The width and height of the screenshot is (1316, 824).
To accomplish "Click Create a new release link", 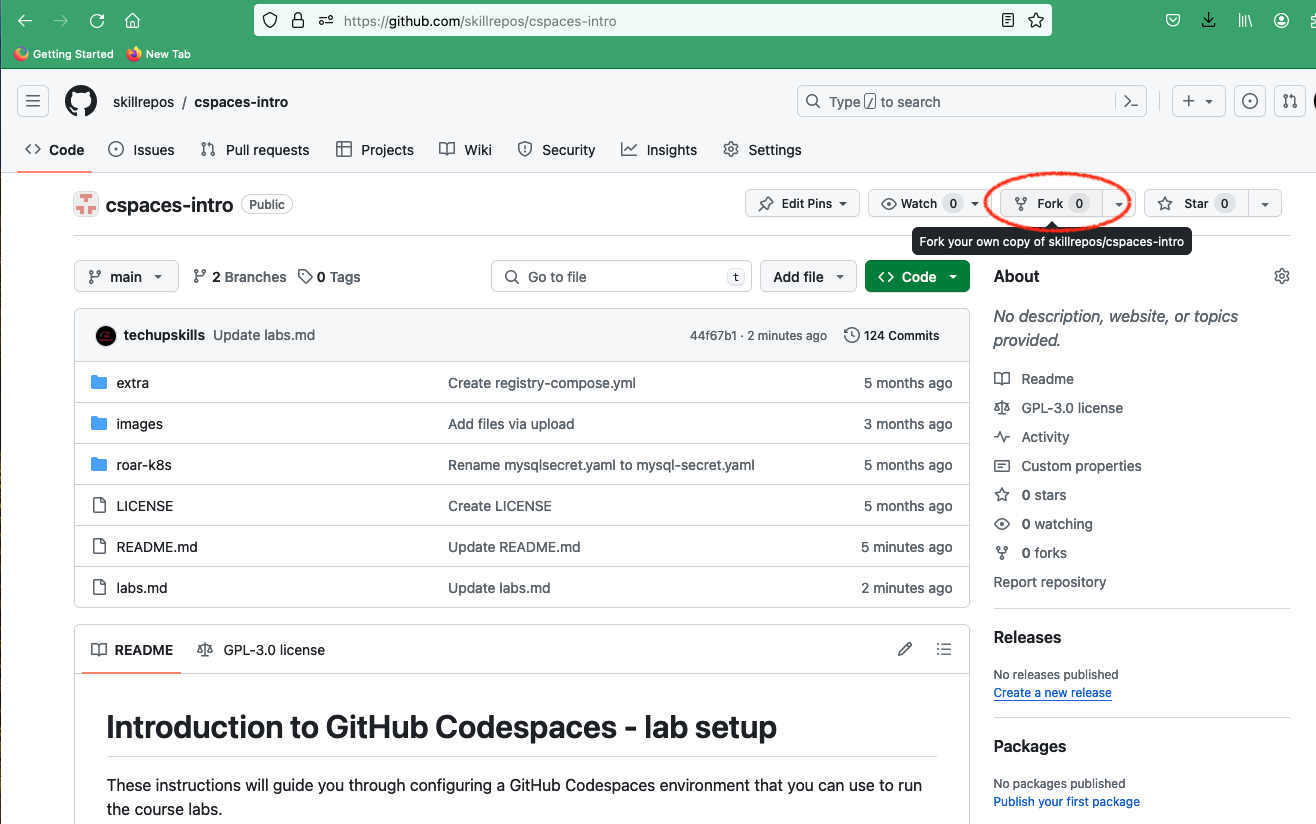I will [x=1052, y=693].
